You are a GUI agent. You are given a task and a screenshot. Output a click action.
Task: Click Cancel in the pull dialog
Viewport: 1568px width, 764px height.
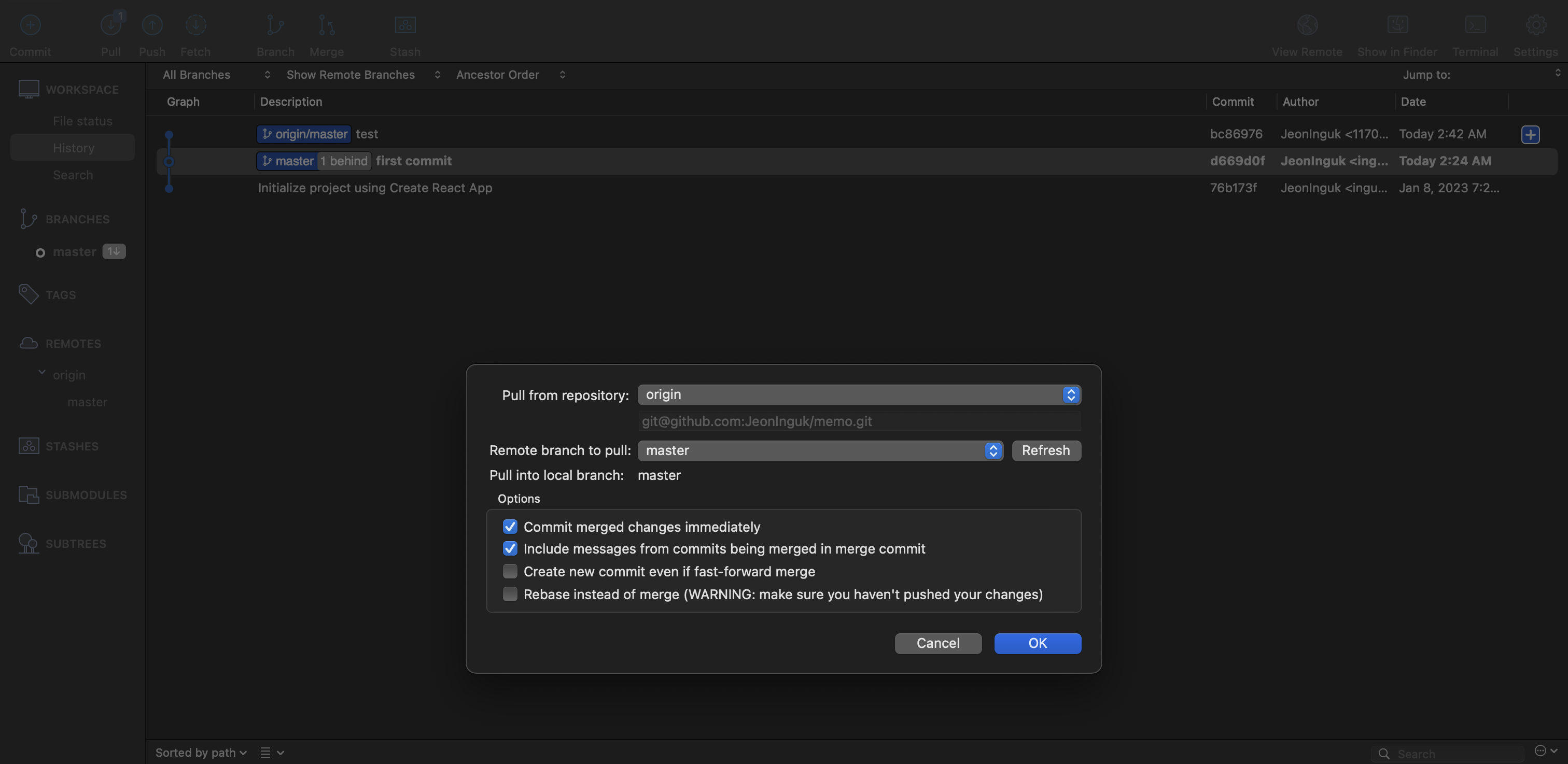937,643
